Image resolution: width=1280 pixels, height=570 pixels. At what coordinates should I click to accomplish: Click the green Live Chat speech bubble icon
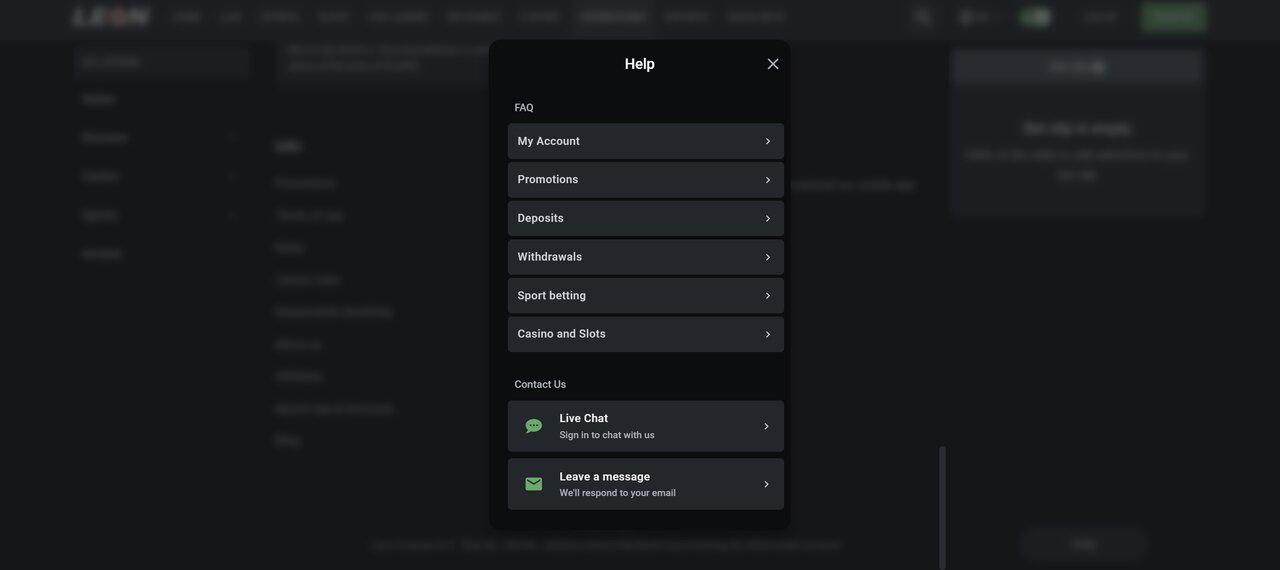(x=534, y=426)
